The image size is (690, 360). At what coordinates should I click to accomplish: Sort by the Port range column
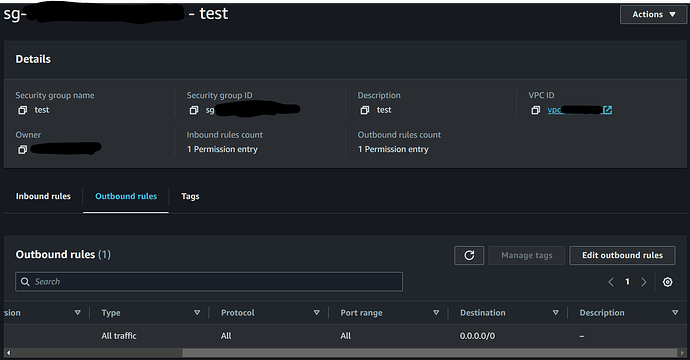click(436, 312)
